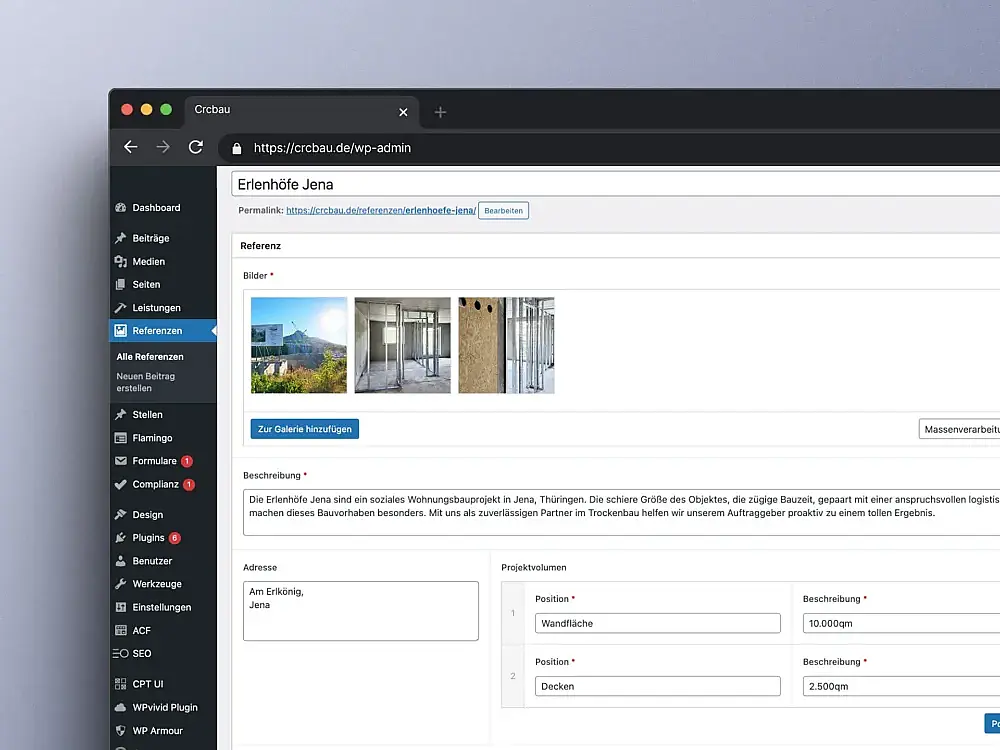The height and width of the screenshot is (750, 1000).
Task: Click the browser forward arrow
Action: pyautogui.click(x=163, y=147)
